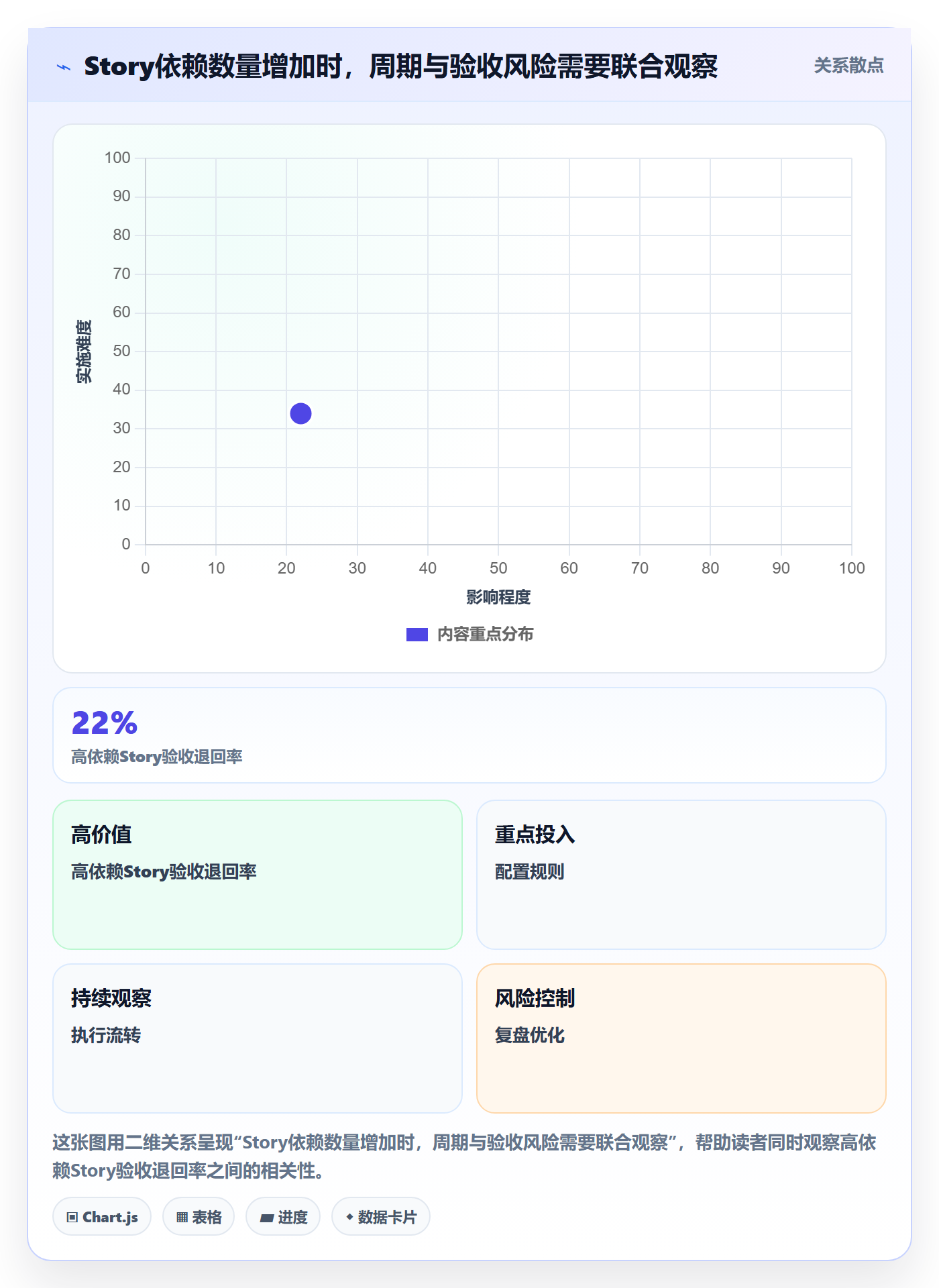
Task: Click the 执行流转 text in 持续观察 card
Action: pyautogui.click(x=106, y=1035)
